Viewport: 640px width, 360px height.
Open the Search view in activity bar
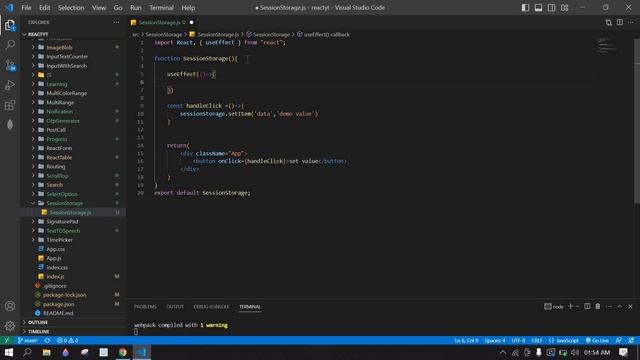(x=10, y=45)
